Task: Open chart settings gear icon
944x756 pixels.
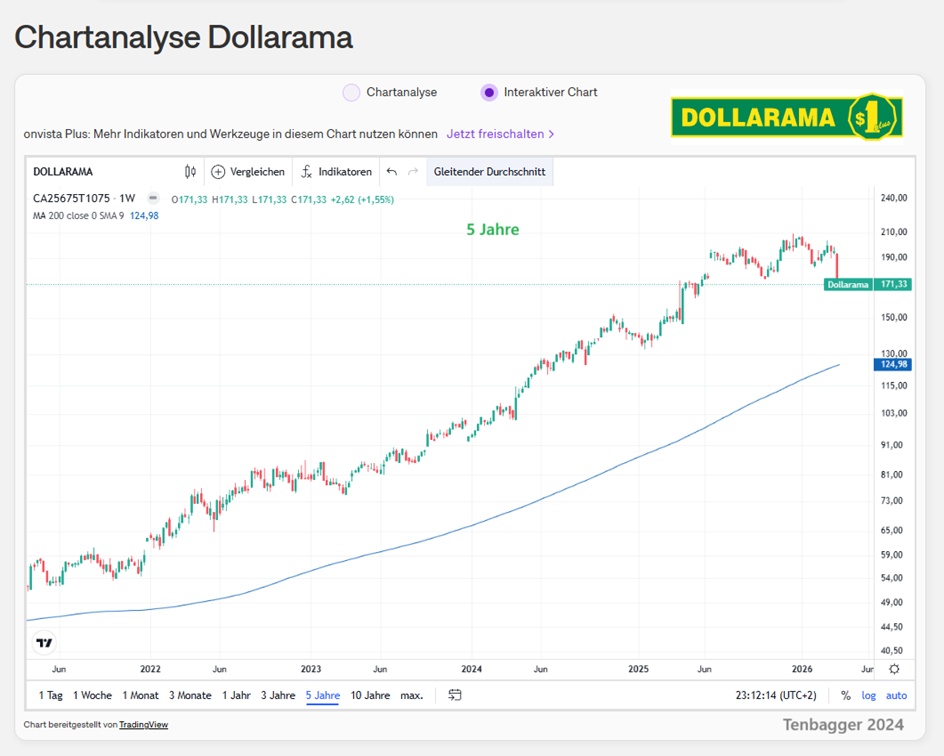Action: click(x=894, y=669)
